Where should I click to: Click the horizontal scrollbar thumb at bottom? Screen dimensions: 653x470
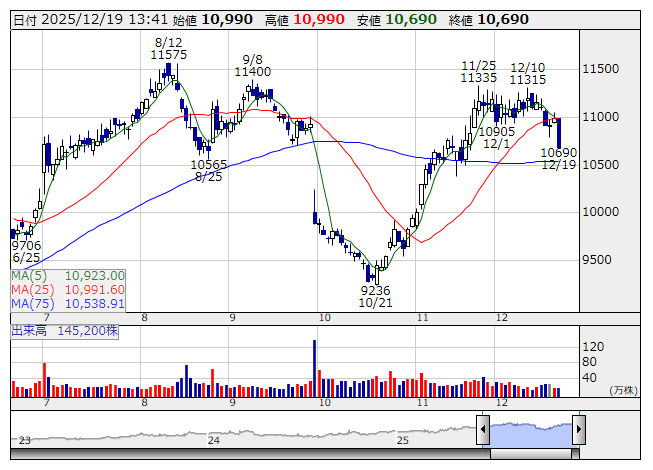[531, 454]
